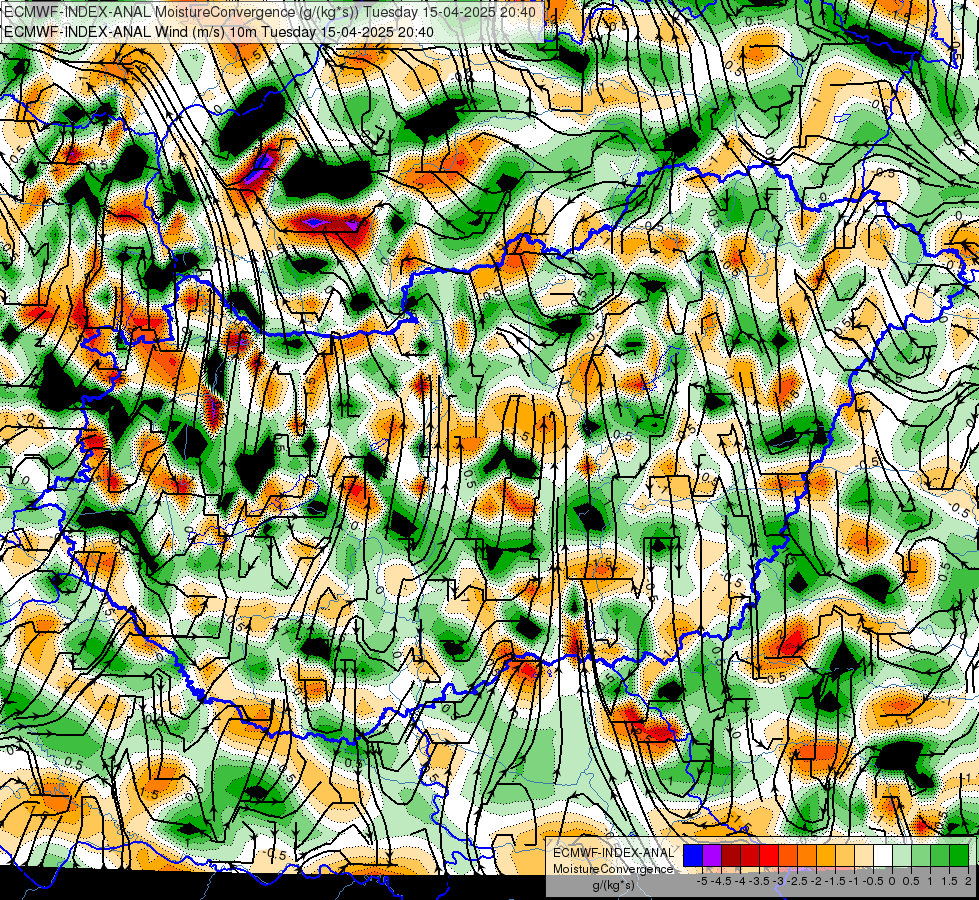979x900 pixels.
Task: Click the palest green swatch between 0 and 0.5
Action: 902,855
